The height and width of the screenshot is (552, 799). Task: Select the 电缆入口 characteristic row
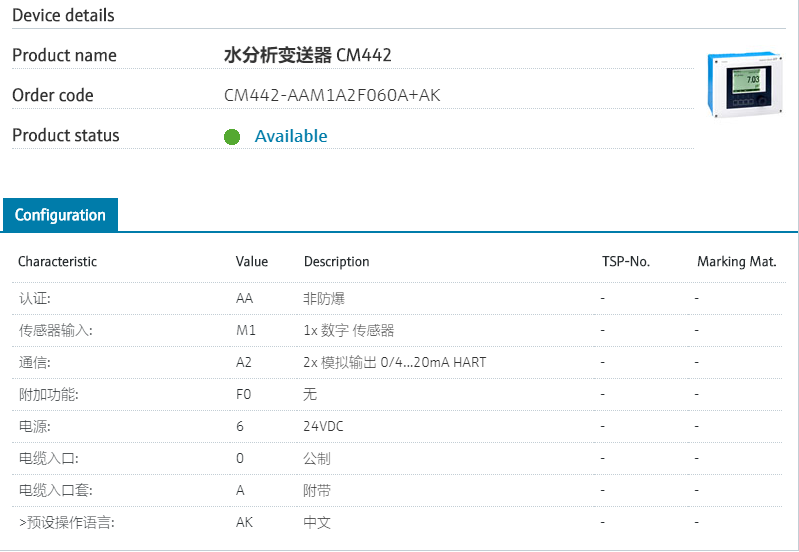[48, 458]
